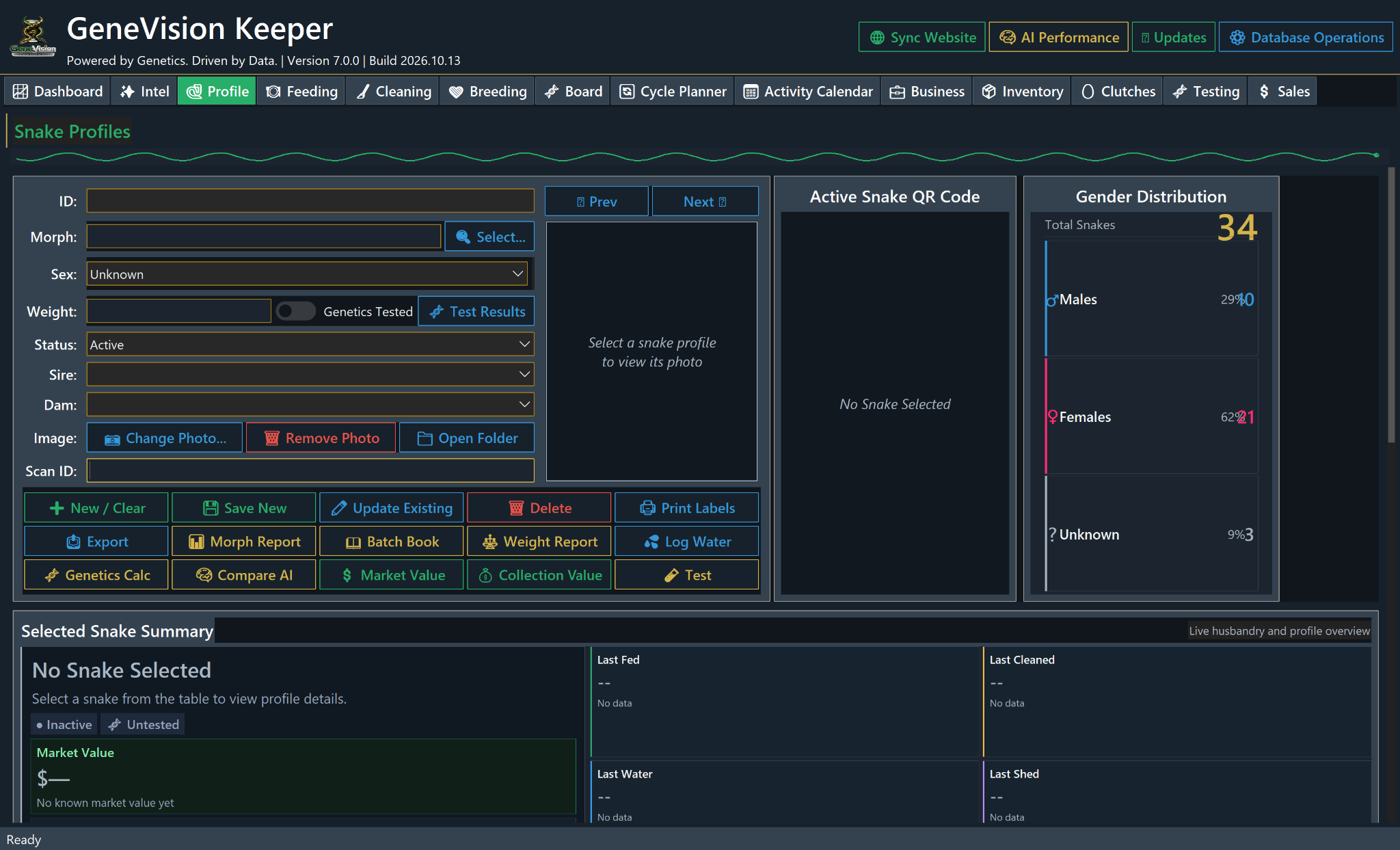This screenshot has width=1400, height=850.
Task: Click the folder icon on Open Folder
Action: tap(425, 438)
